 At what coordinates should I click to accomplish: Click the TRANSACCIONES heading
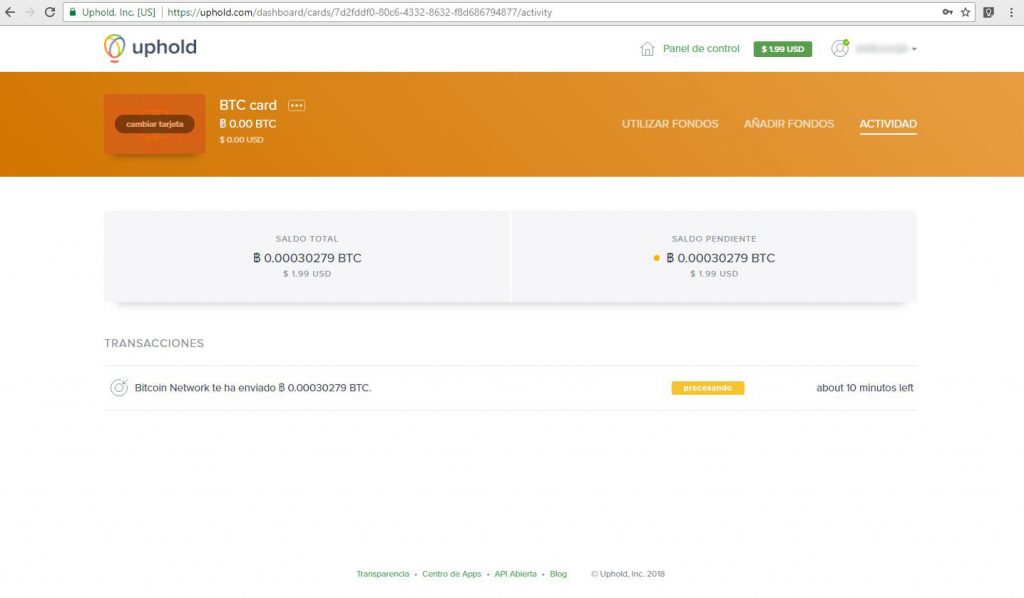pyautogui.click(x=154, y=343)
